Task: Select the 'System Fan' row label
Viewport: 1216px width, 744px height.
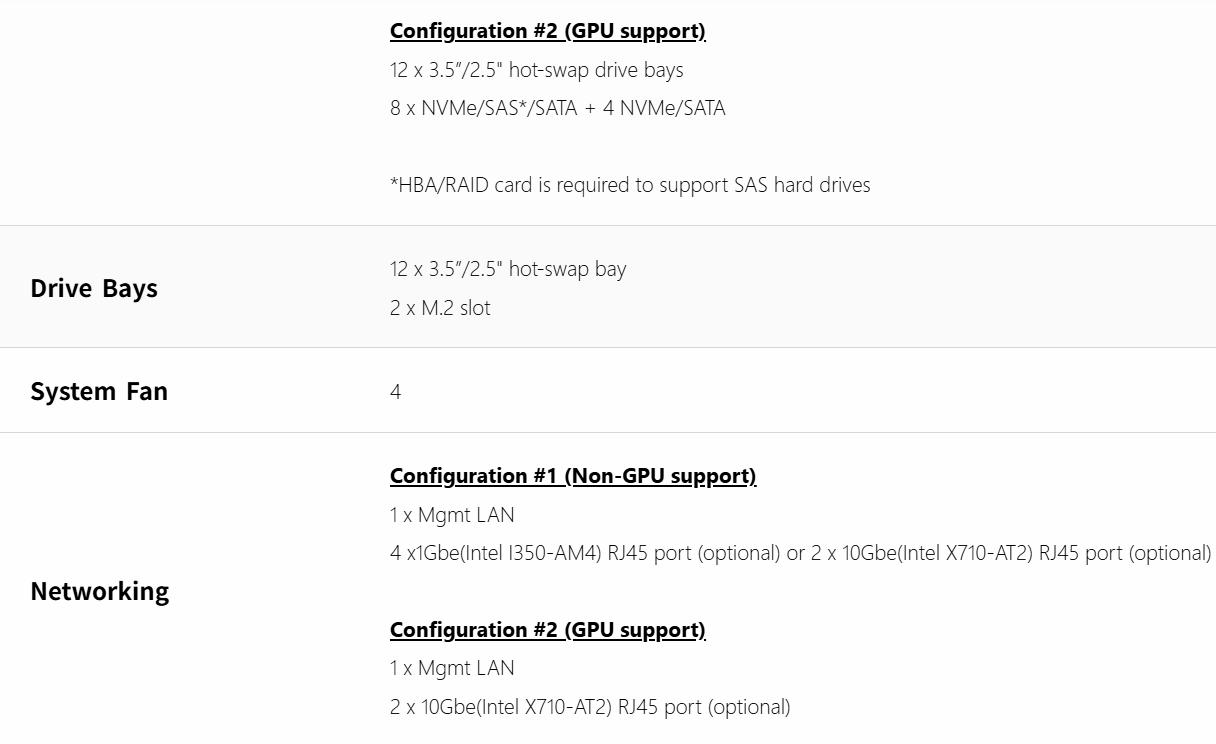Action: point(99,391)
